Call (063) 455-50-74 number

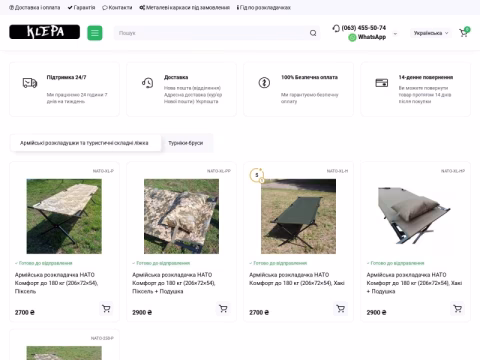pos(364,28)
